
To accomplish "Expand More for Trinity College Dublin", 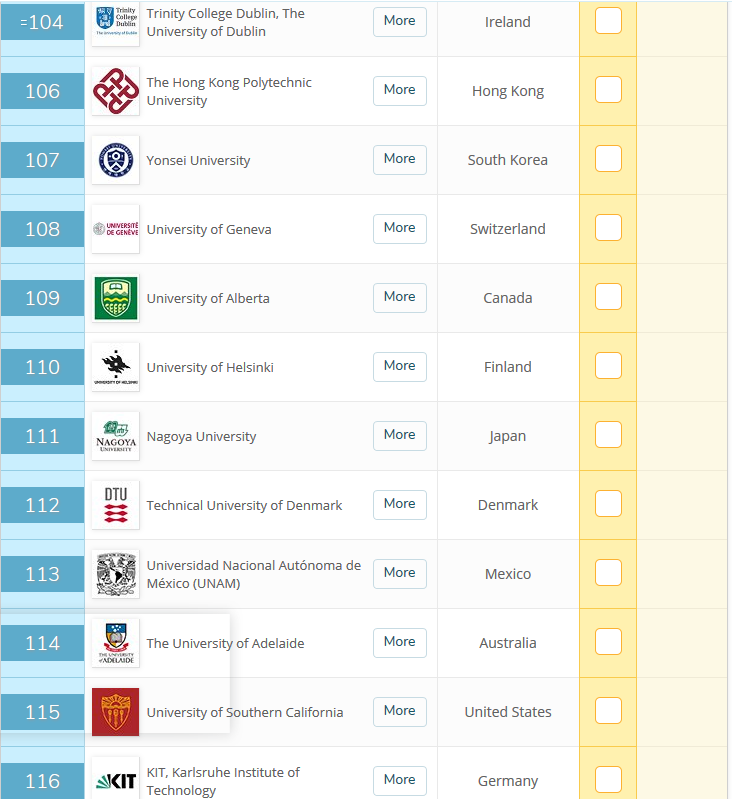I will (x=399, y=21).
